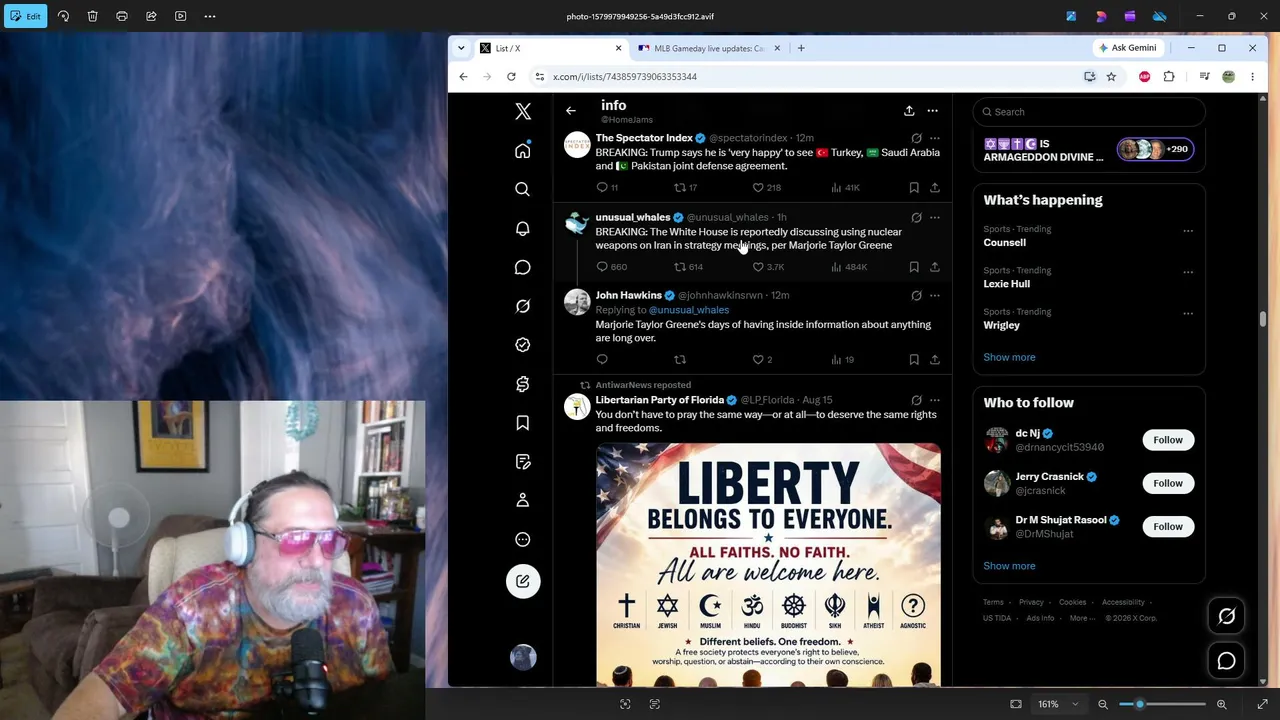Rotate the photo in Photos toolbar
Screen dimensions: 1280x720
coord(63,16)
